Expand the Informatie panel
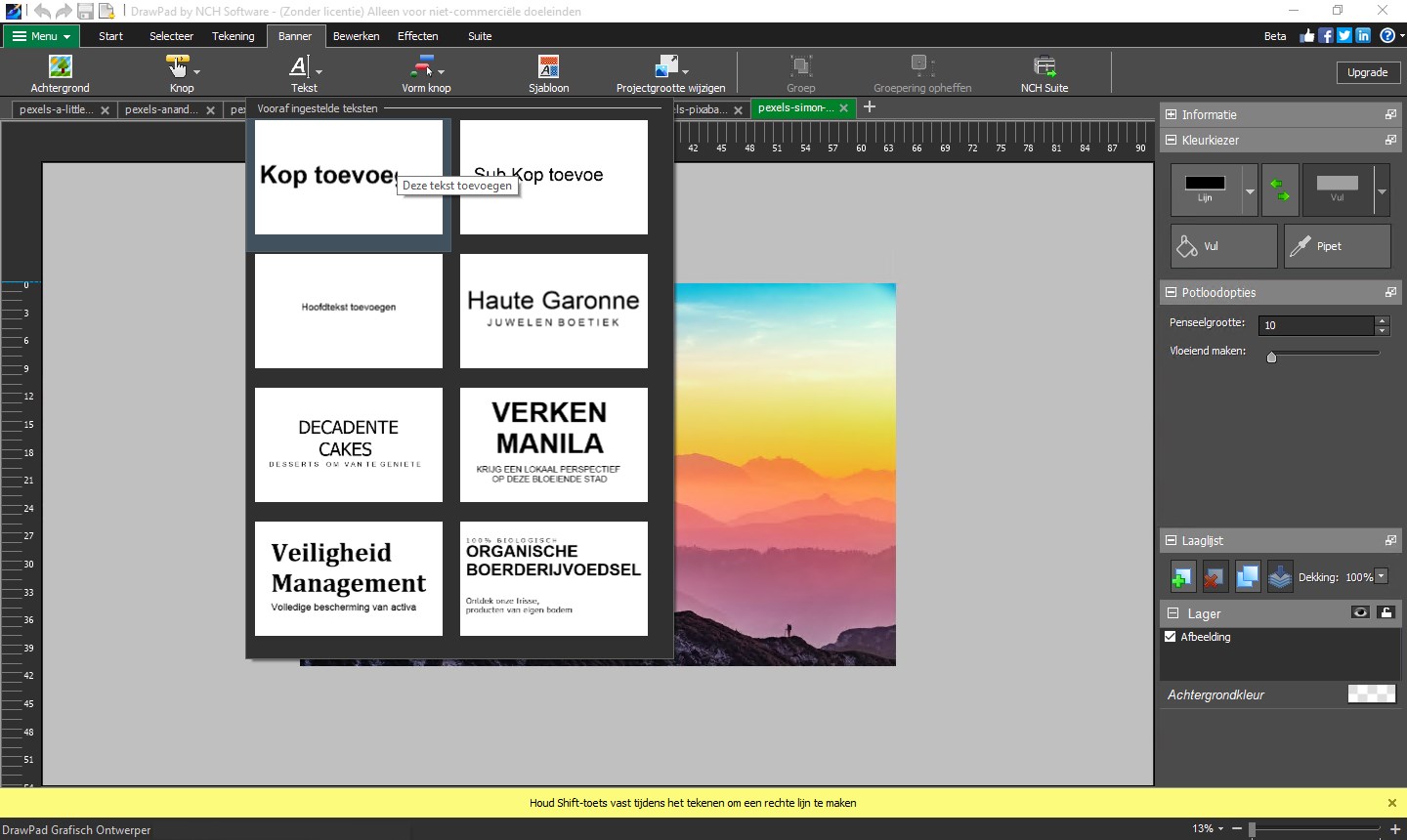1407x840 pixels. click(x=1172, y=114)
